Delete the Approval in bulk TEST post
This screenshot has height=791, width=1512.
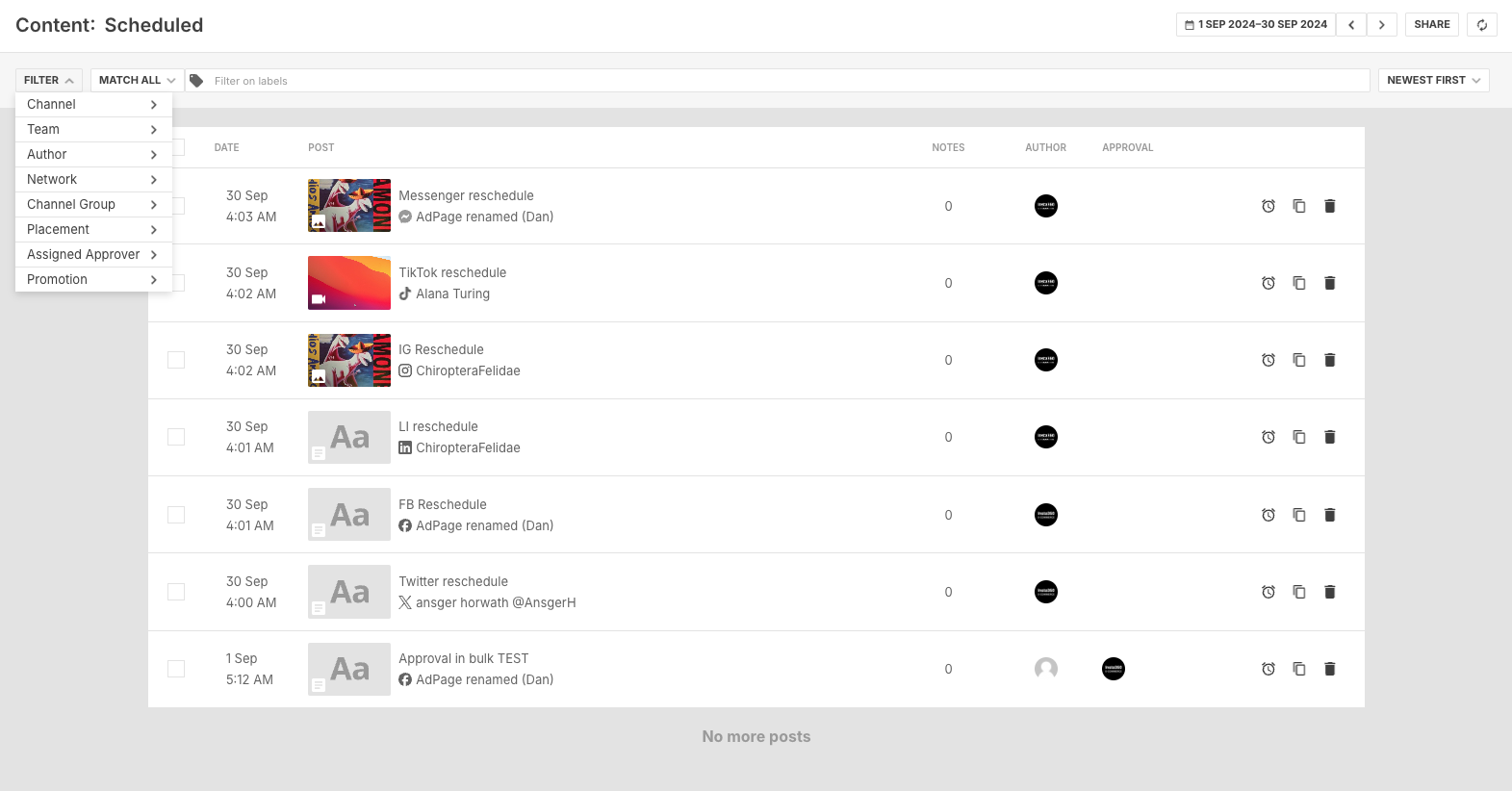(x=1330, y=669)
